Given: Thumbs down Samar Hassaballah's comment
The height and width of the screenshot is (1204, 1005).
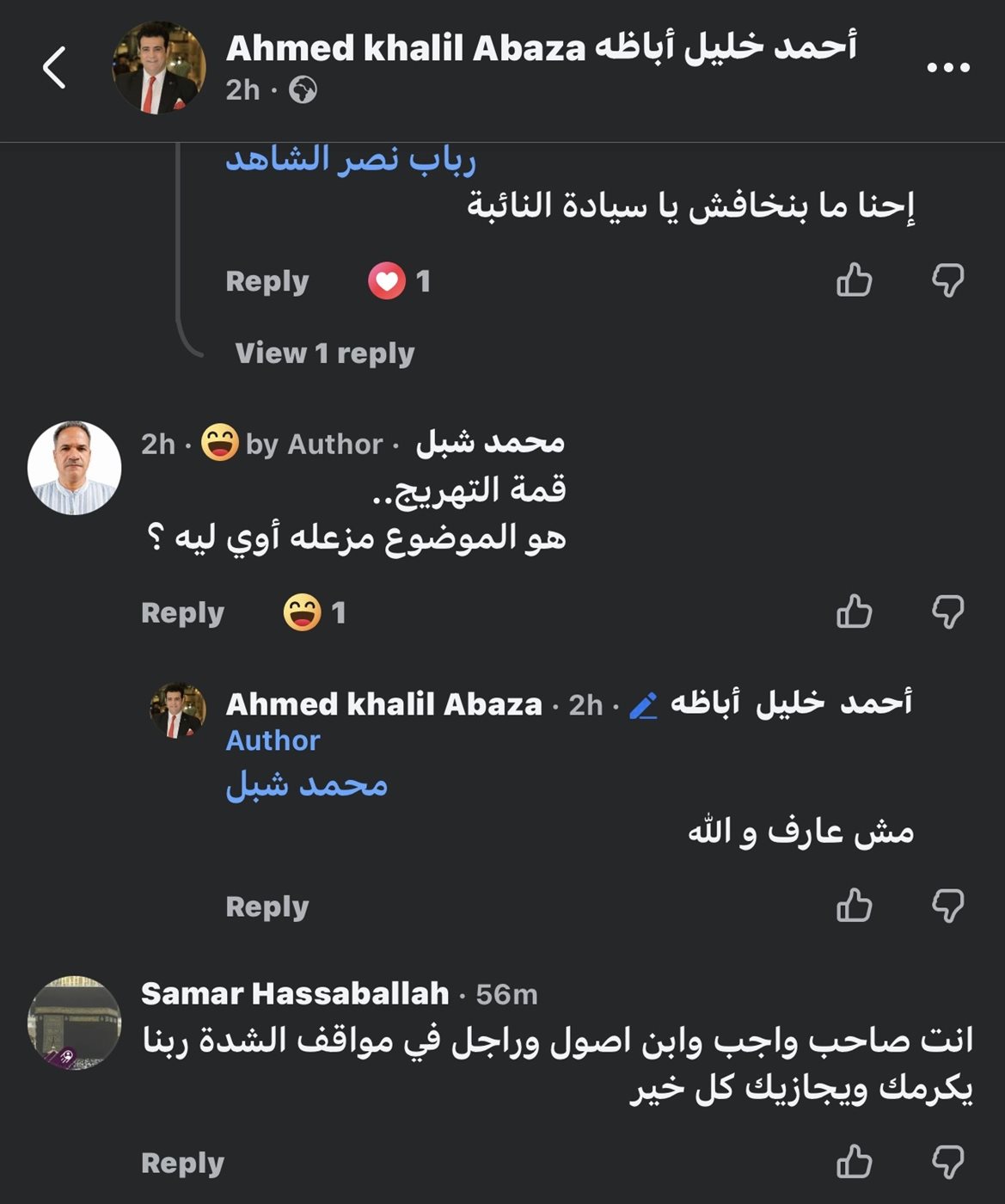Looking at the screenshot, I should point(948,1161).
